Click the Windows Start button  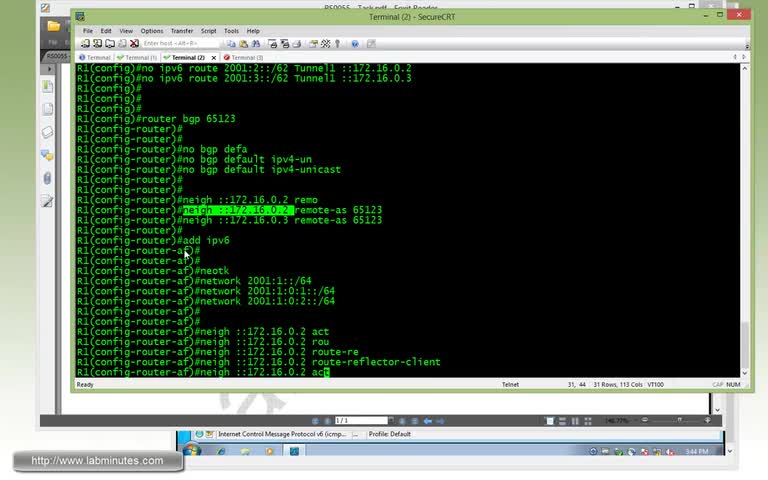click(192, 450)
